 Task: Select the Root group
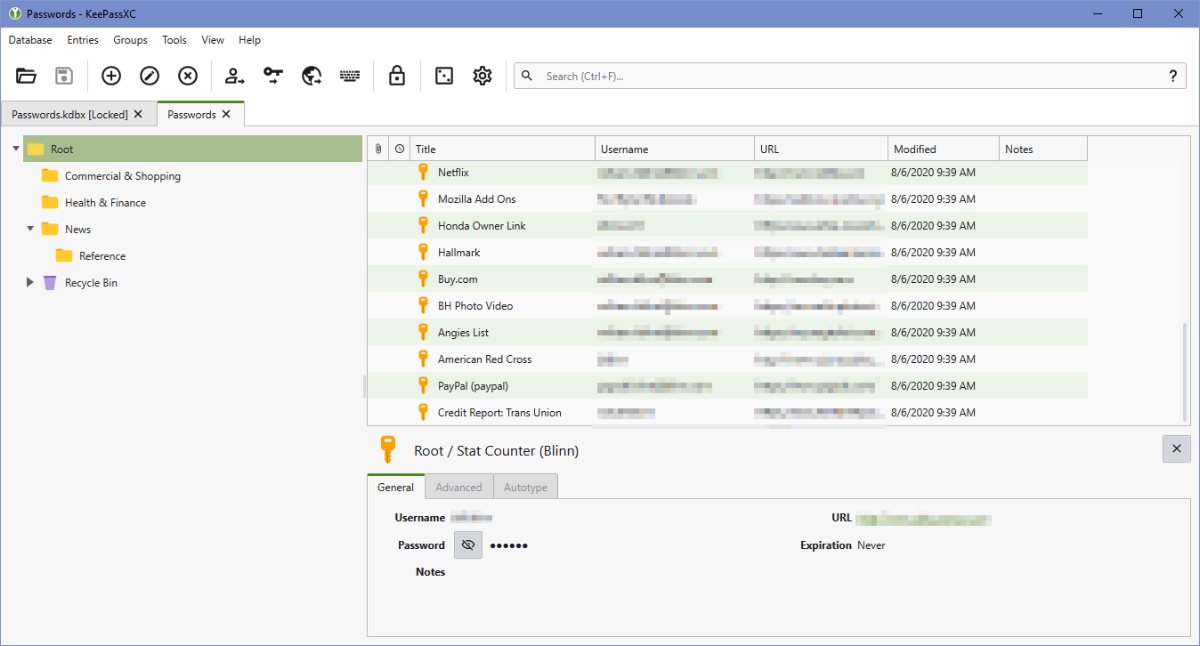[x=192, y=149]
